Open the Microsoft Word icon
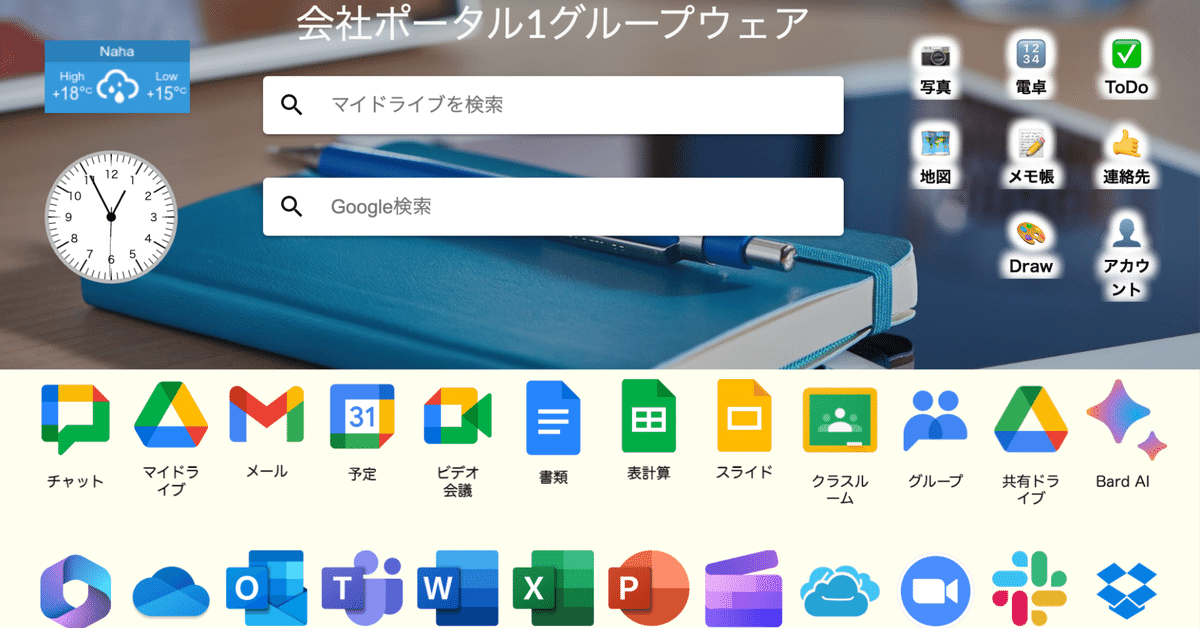The image size is (1200, 628). (x=457, y=590)
